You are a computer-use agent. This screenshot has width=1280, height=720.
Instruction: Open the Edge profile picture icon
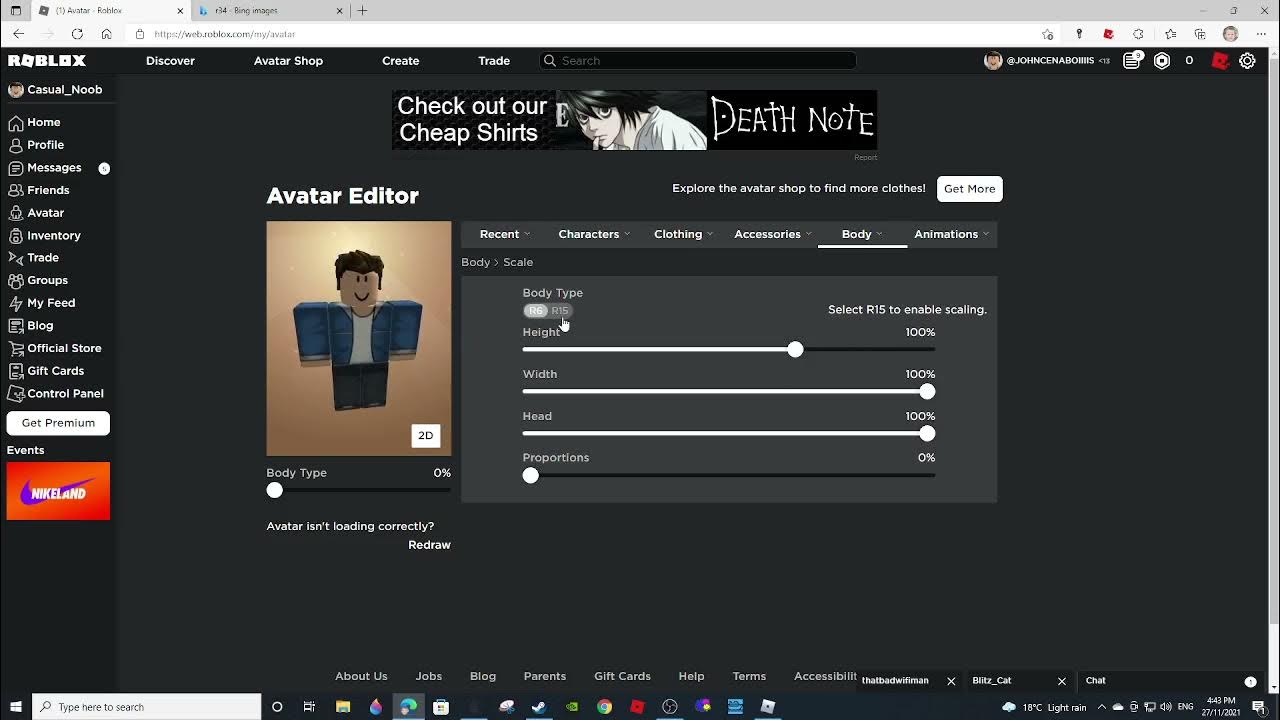pos(1230,34)
